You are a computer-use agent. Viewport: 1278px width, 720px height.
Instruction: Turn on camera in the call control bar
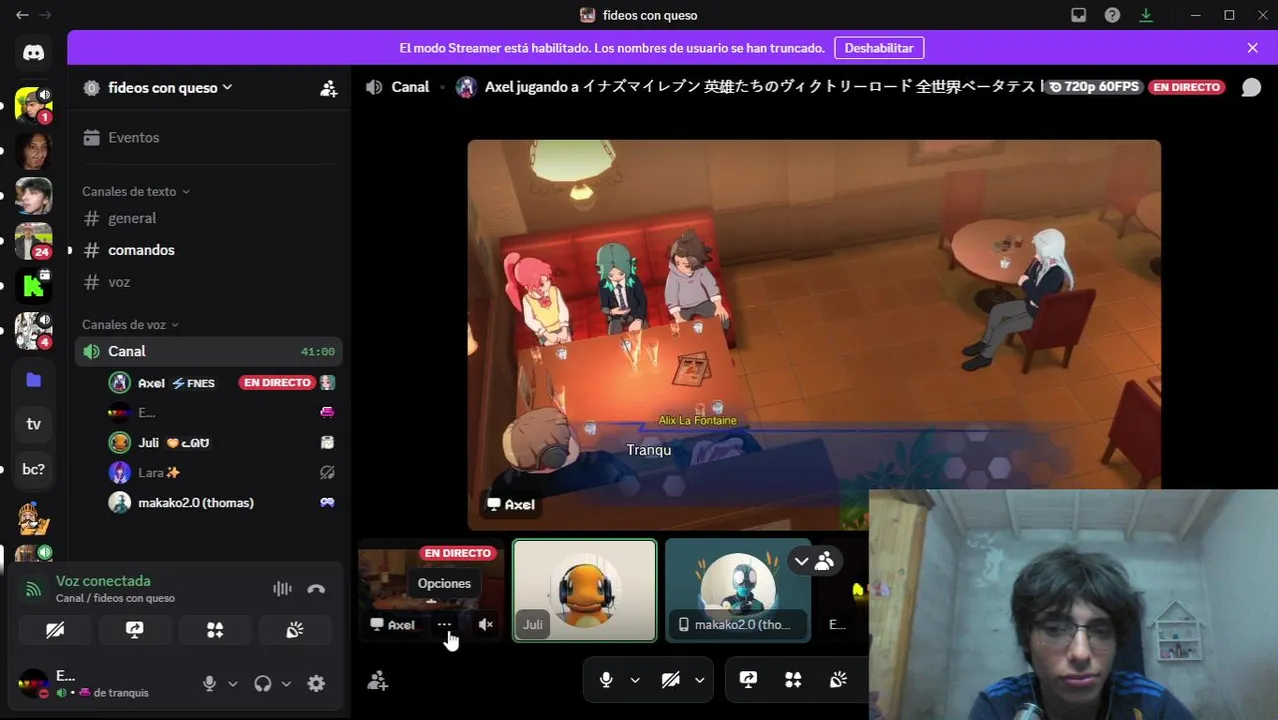point(671,680)
